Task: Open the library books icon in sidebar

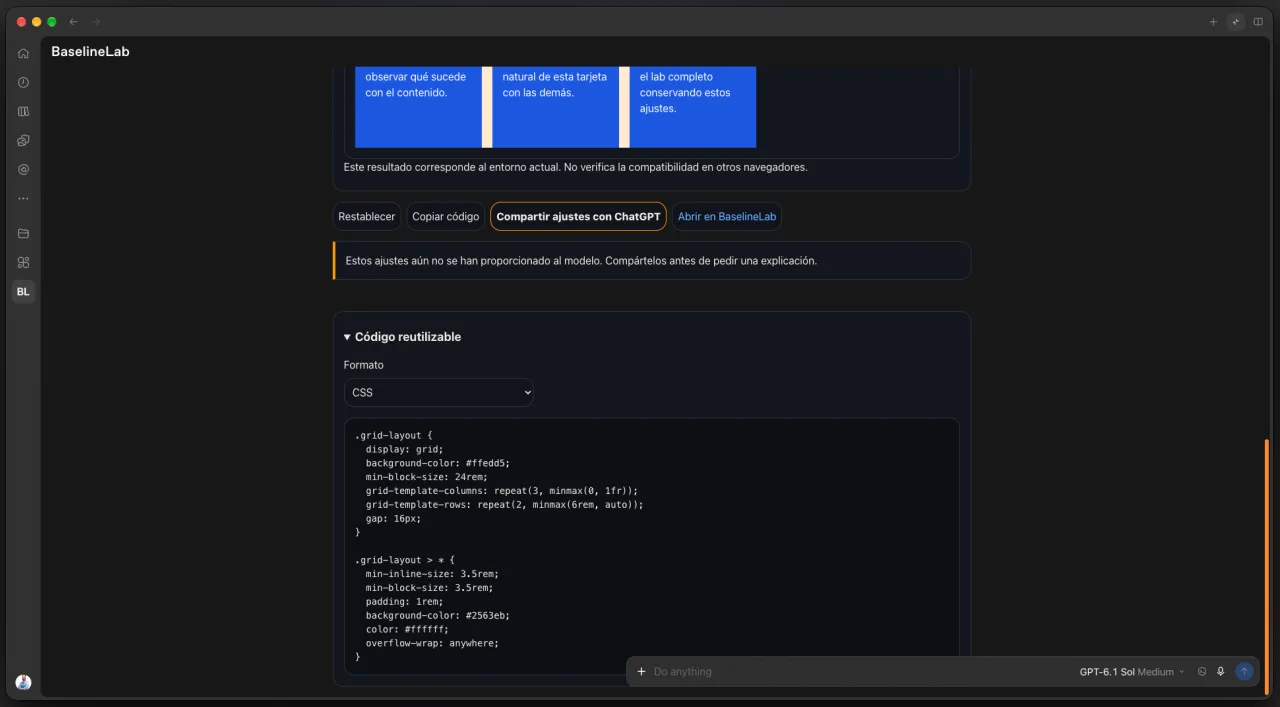Action: click(x=23, y=111)
